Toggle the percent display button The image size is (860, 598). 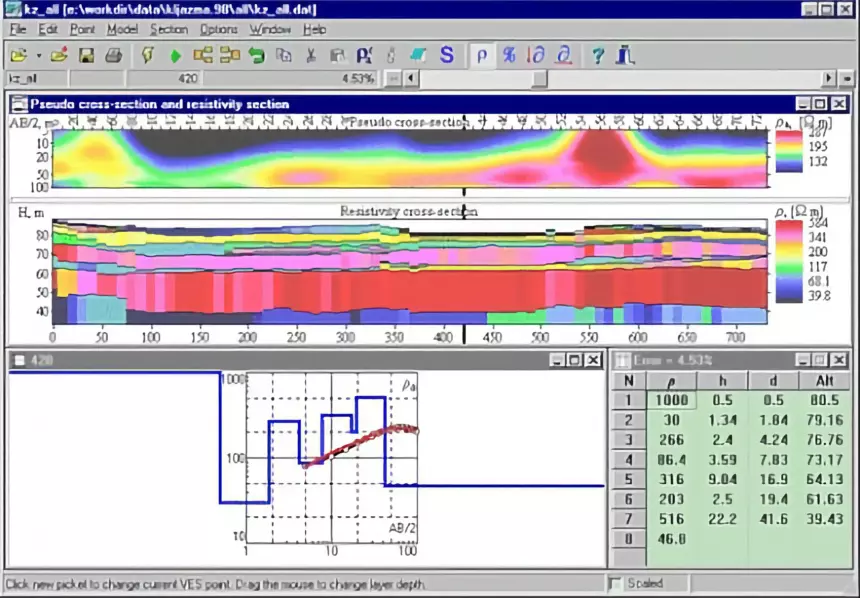click(x=510, y=55)
